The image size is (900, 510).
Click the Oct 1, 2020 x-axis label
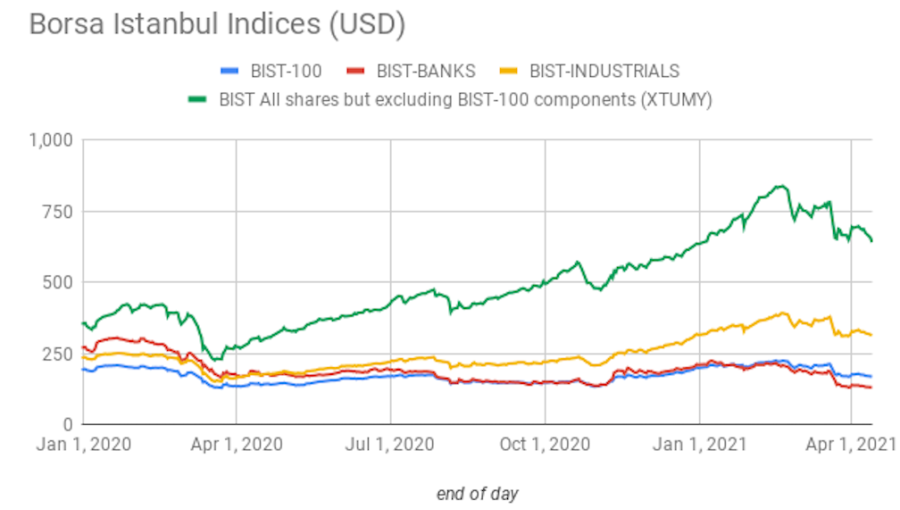click(545, 443)
